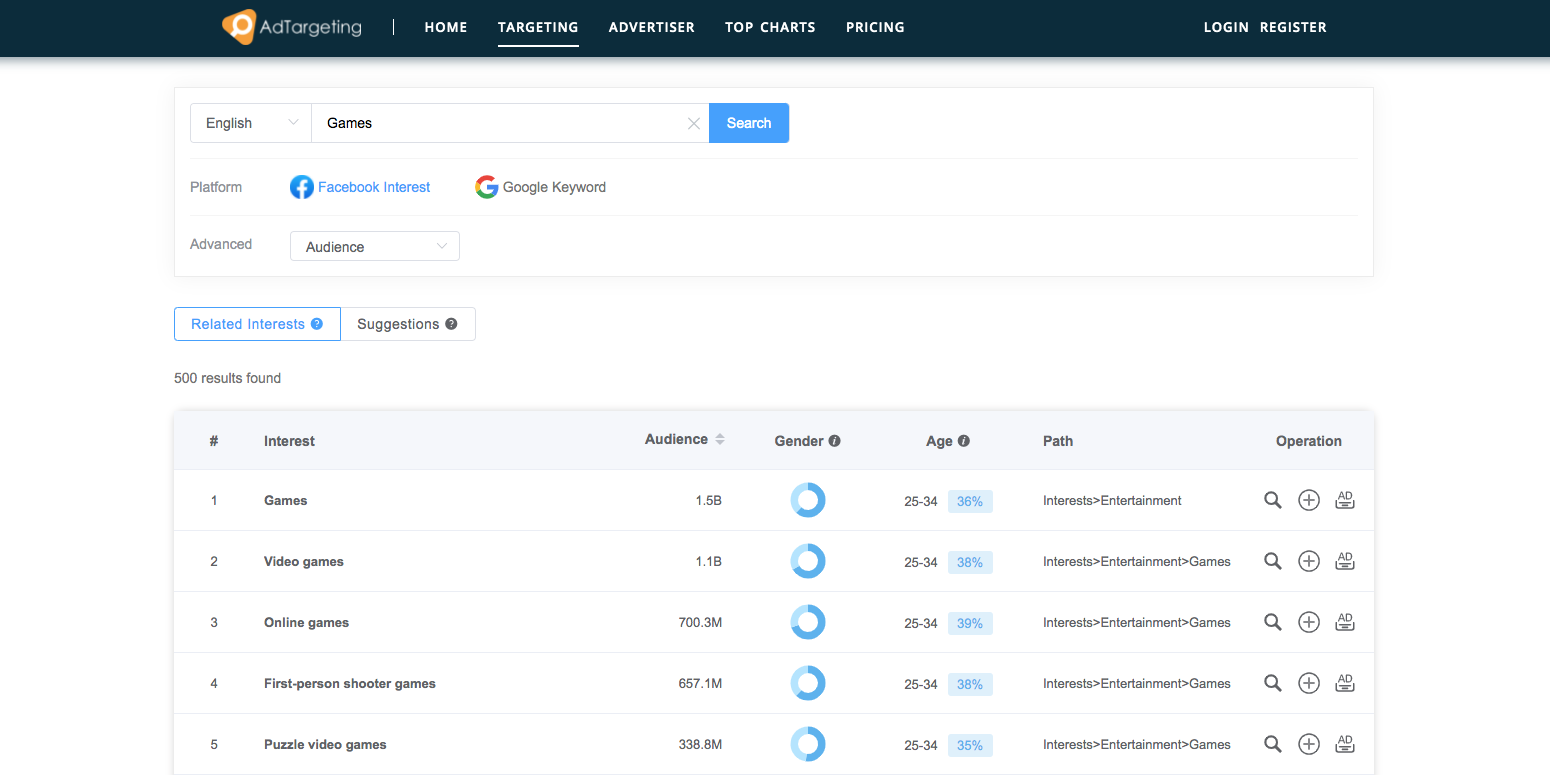This screenshot has height=775, width=1550.
Task: Click the 36% age badge
Action: [x=970, y=501]
